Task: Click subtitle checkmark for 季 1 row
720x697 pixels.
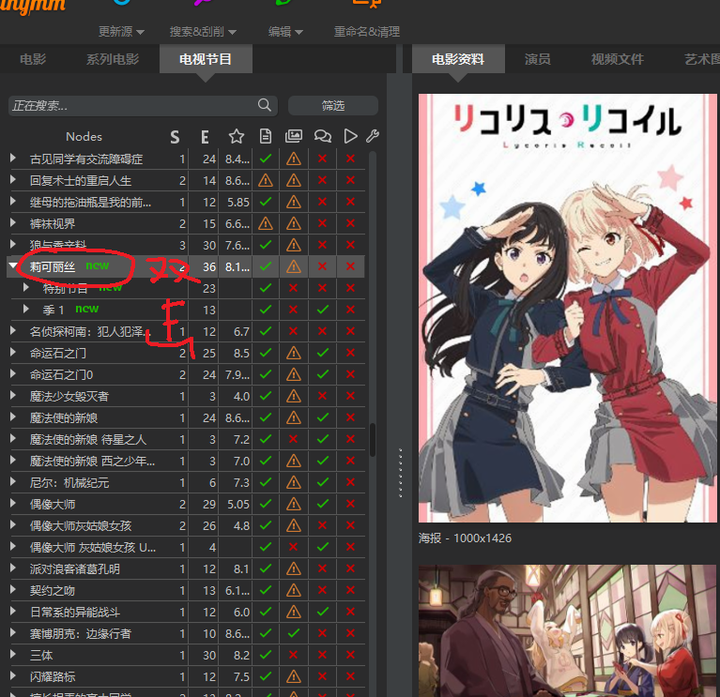Action: (322, 309)
